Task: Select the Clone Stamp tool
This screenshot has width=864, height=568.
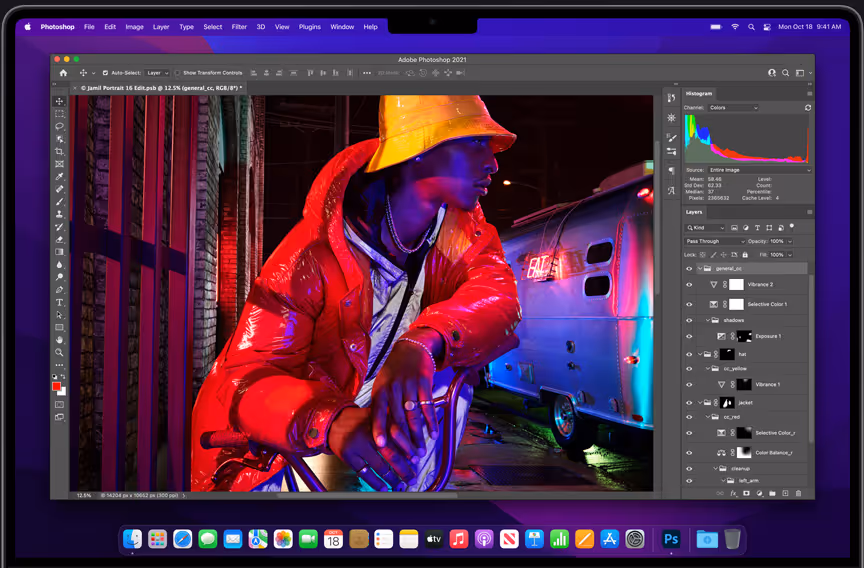Action: click(60, 214)
